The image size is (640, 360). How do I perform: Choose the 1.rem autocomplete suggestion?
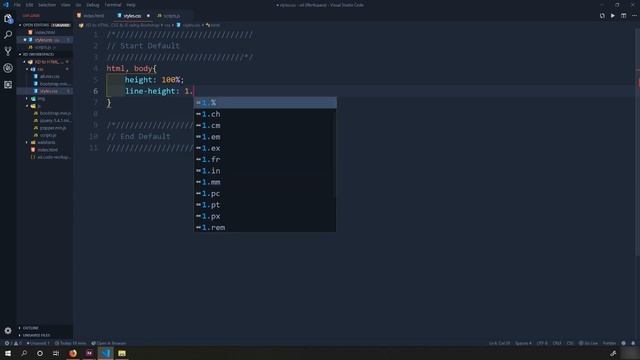tap(265, 227)
